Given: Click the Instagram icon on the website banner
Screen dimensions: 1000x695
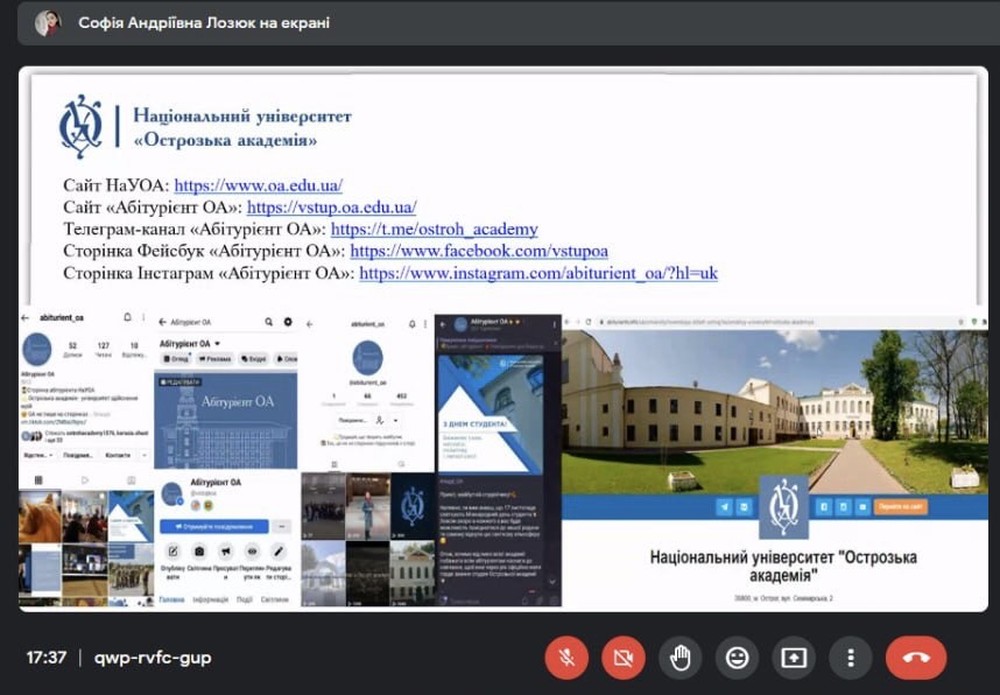Looking at the screenshot, I should click(843, 507).
